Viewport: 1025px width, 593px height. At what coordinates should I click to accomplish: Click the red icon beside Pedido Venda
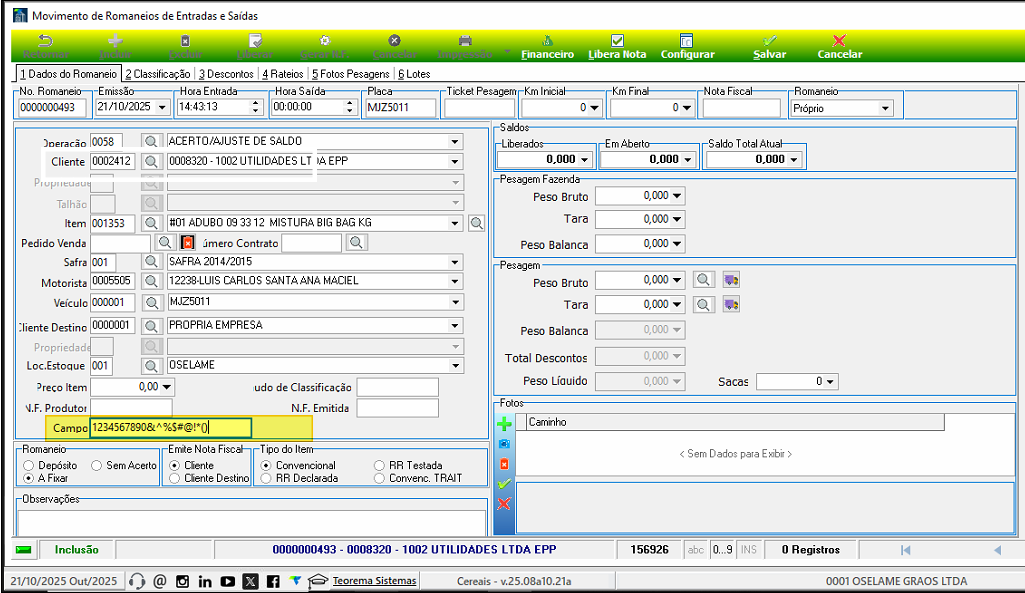(x=188, y=242)
